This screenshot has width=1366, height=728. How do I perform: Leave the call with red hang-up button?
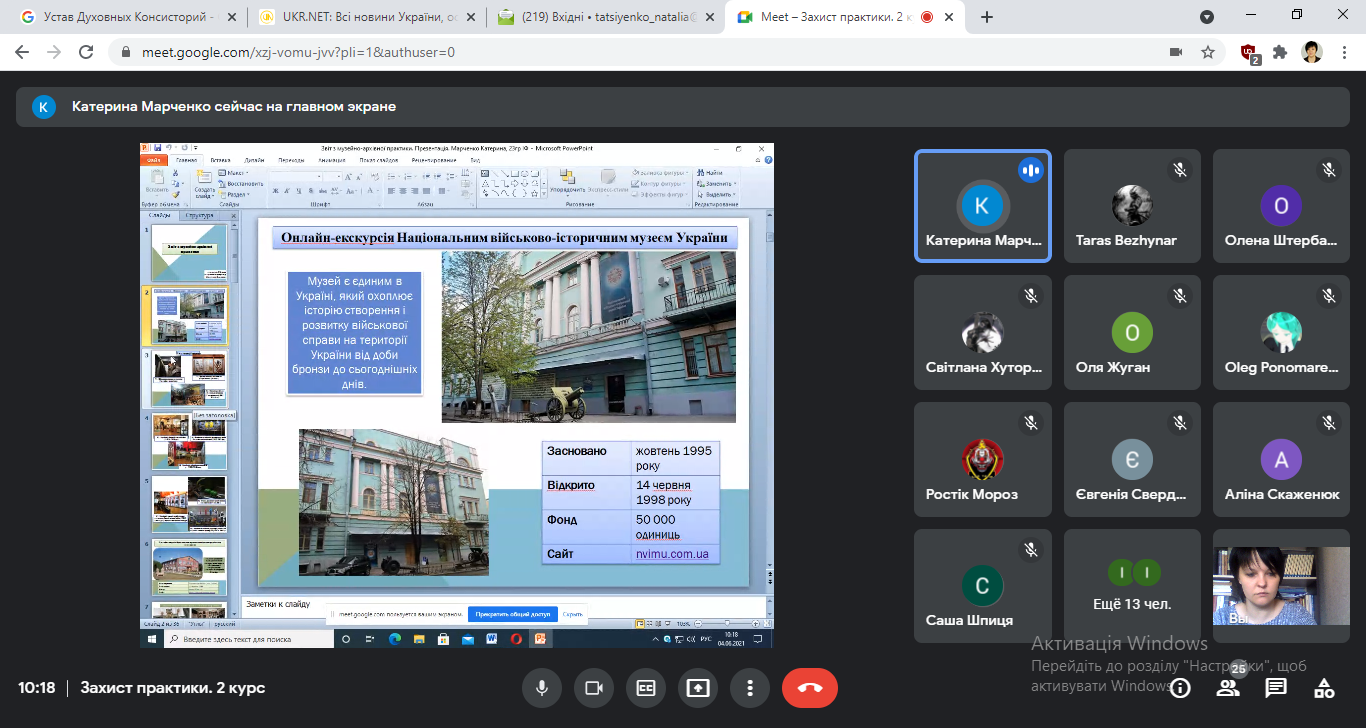pos(810,688)
